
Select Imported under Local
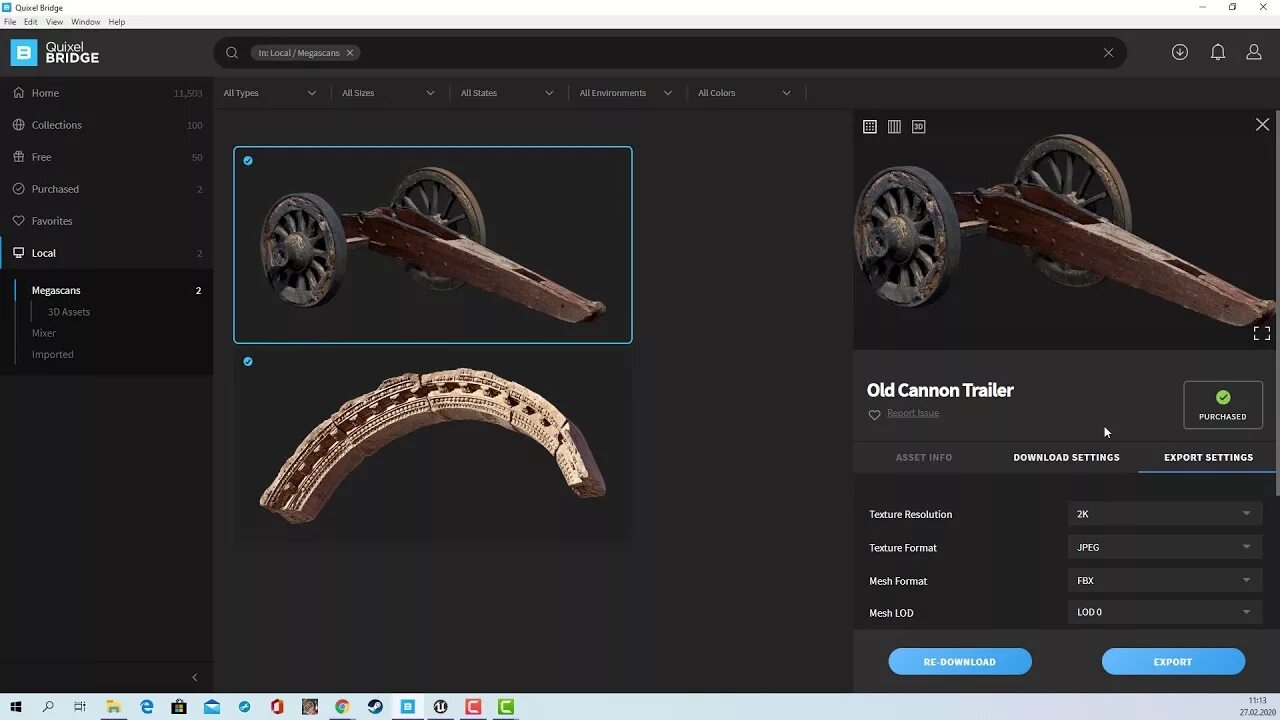click(53, 354)
